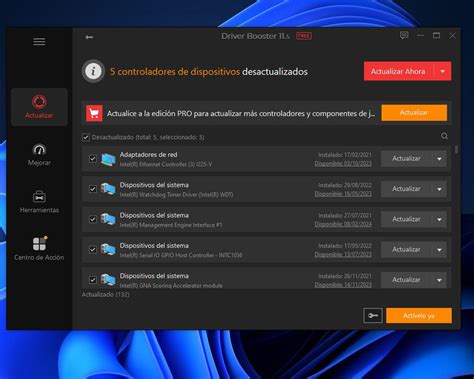Open Centro de Acción in sidebar

pyautogui.click(x=39, y=249)
